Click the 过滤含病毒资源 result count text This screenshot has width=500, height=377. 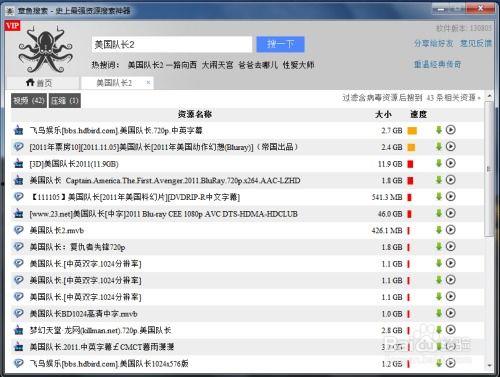(x=412, y=98)
